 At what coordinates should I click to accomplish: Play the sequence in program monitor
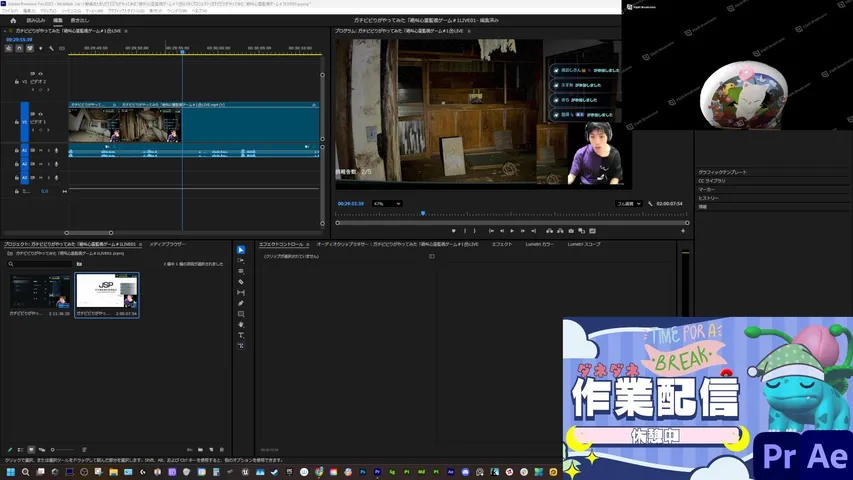pyautogui.click(x=512, y=231)
